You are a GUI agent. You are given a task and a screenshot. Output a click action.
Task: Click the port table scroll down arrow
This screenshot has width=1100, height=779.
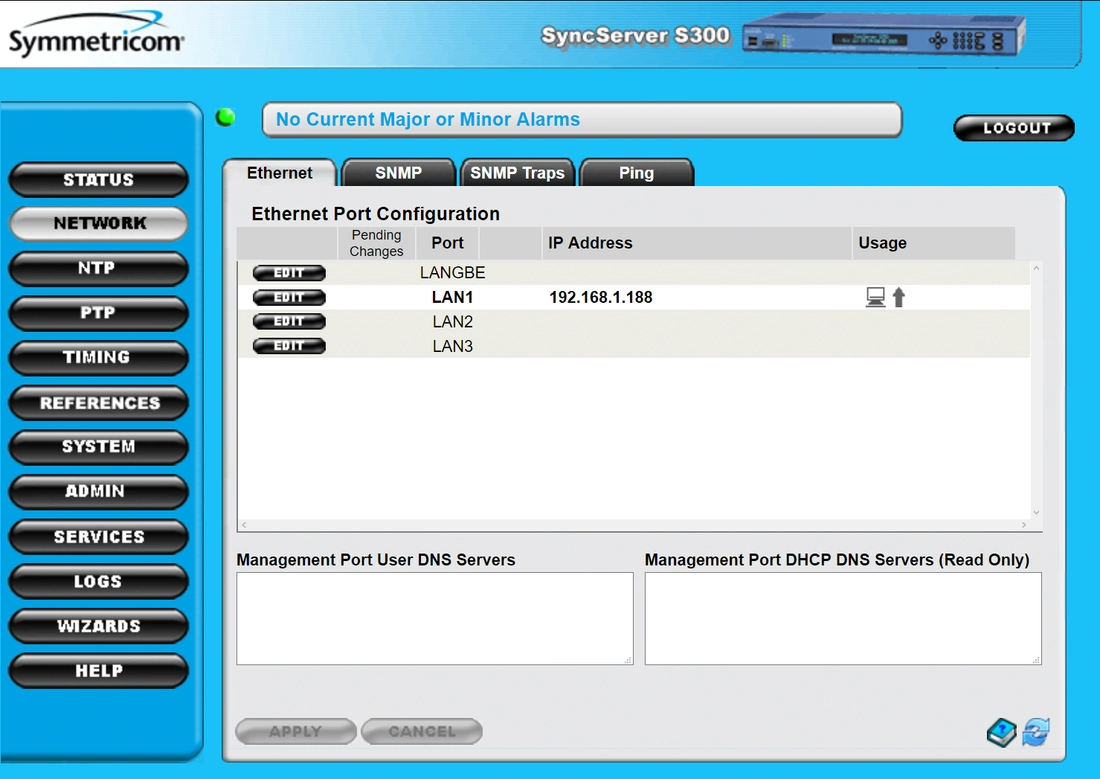click(1036, 512)
